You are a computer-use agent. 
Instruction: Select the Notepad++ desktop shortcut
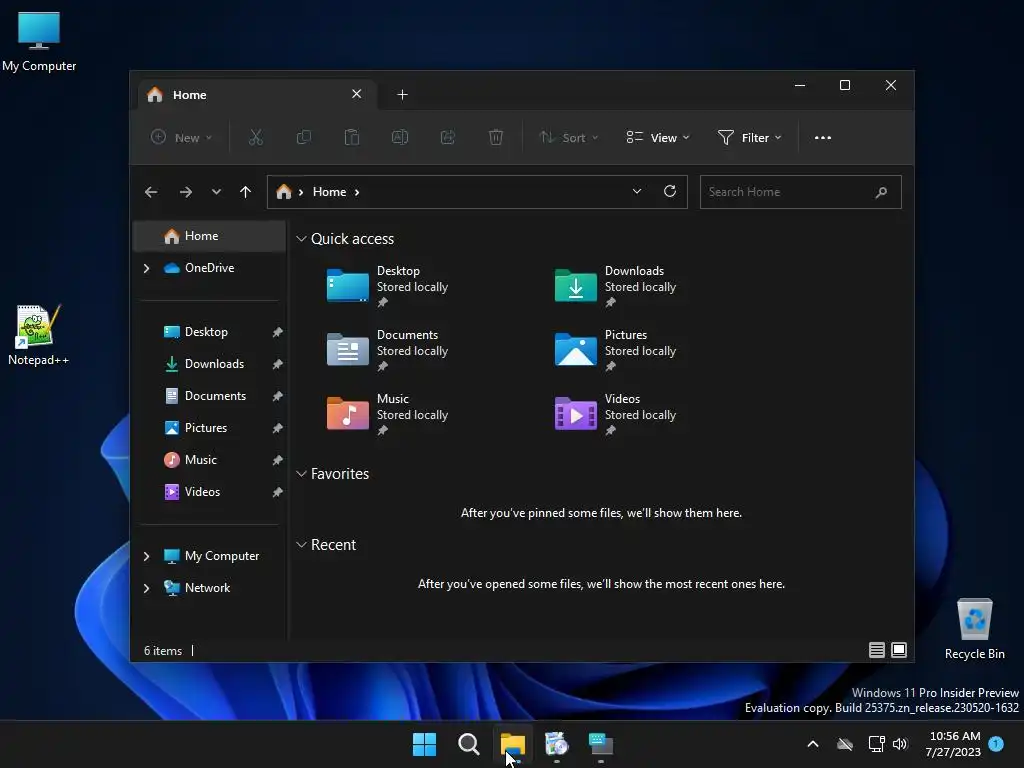pyautogui.click(x=38, y=335)
